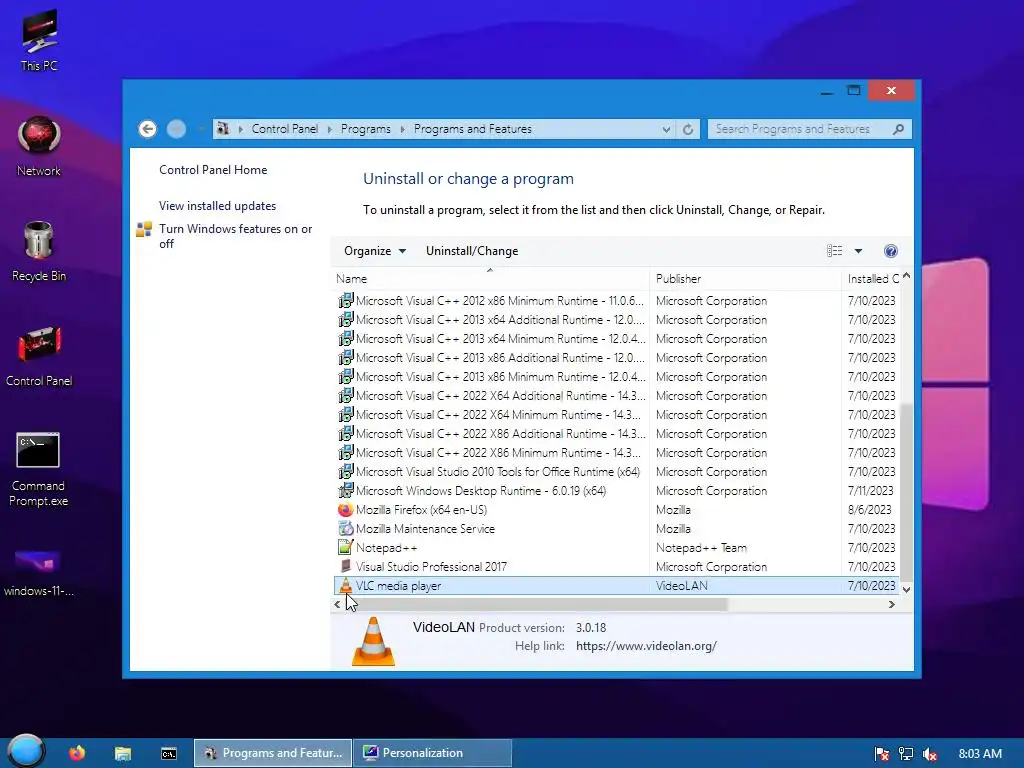
Task: Open the Recycle Bin desktop icon
Action: (39, 251)
